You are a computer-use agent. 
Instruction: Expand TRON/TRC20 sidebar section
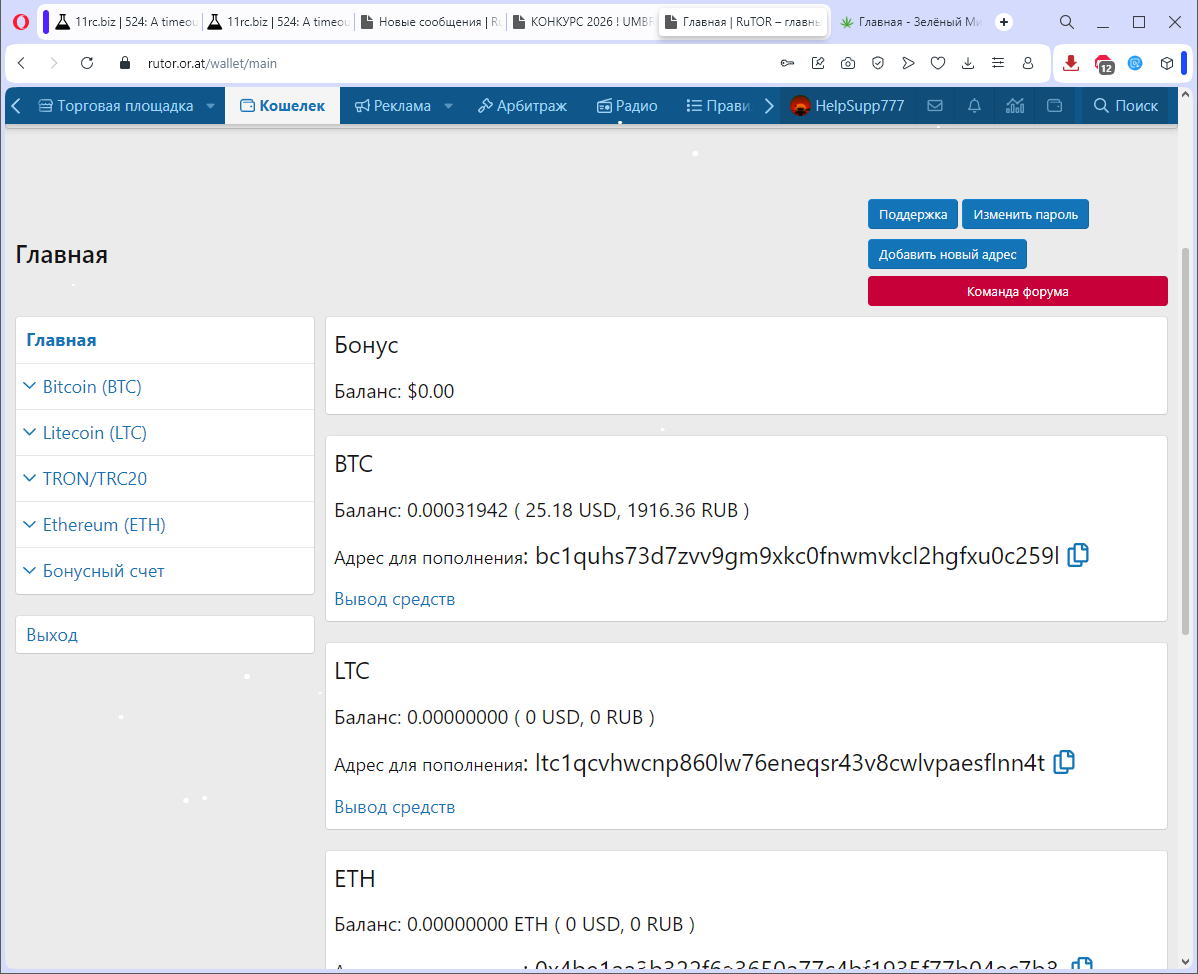[x=94, y=479]
